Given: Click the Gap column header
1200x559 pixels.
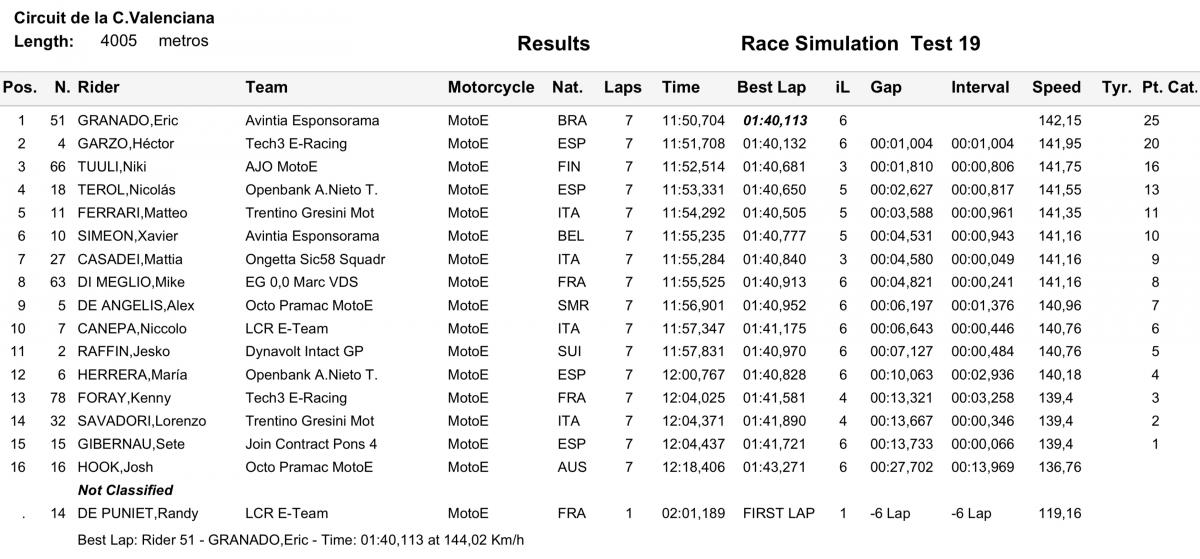Looking at the screenshot, I should (x=885, y=88).
